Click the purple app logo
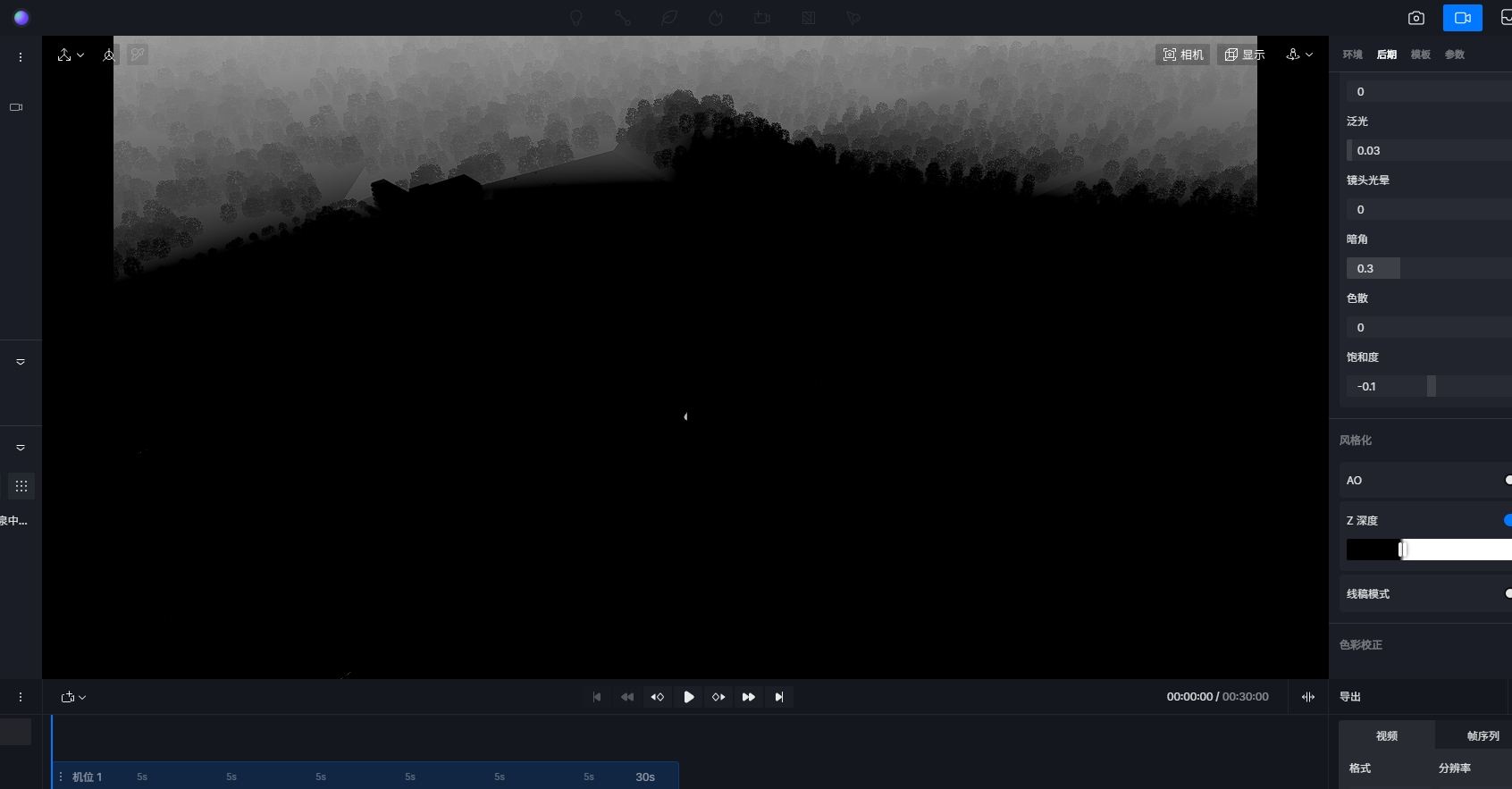 coord(21,18)
